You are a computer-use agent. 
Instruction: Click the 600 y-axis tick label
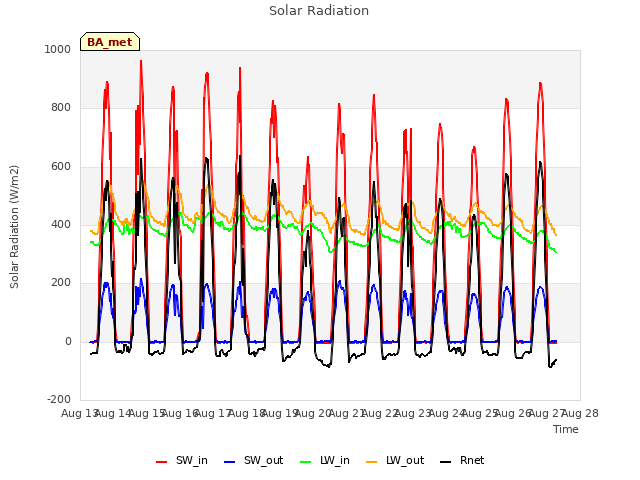point(61,166)
